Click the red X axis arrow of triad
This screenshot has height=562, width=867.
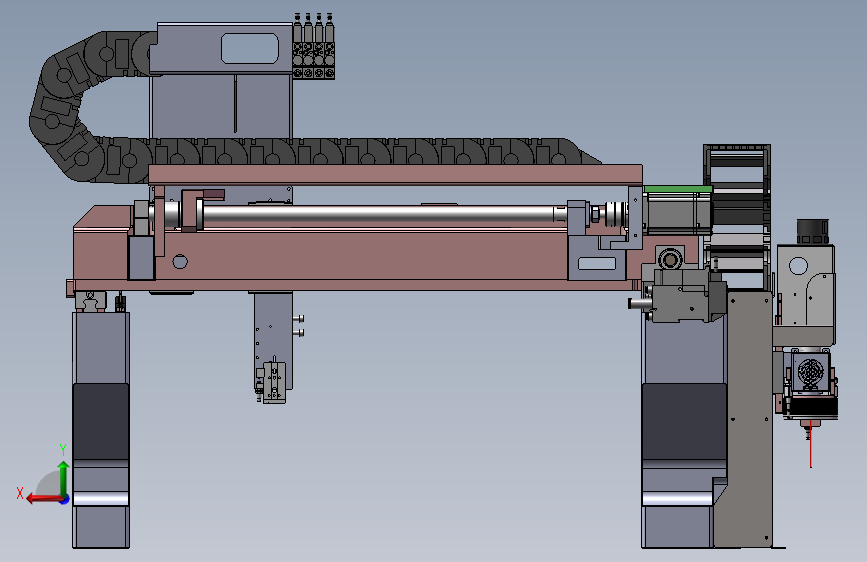coord(43,499)
